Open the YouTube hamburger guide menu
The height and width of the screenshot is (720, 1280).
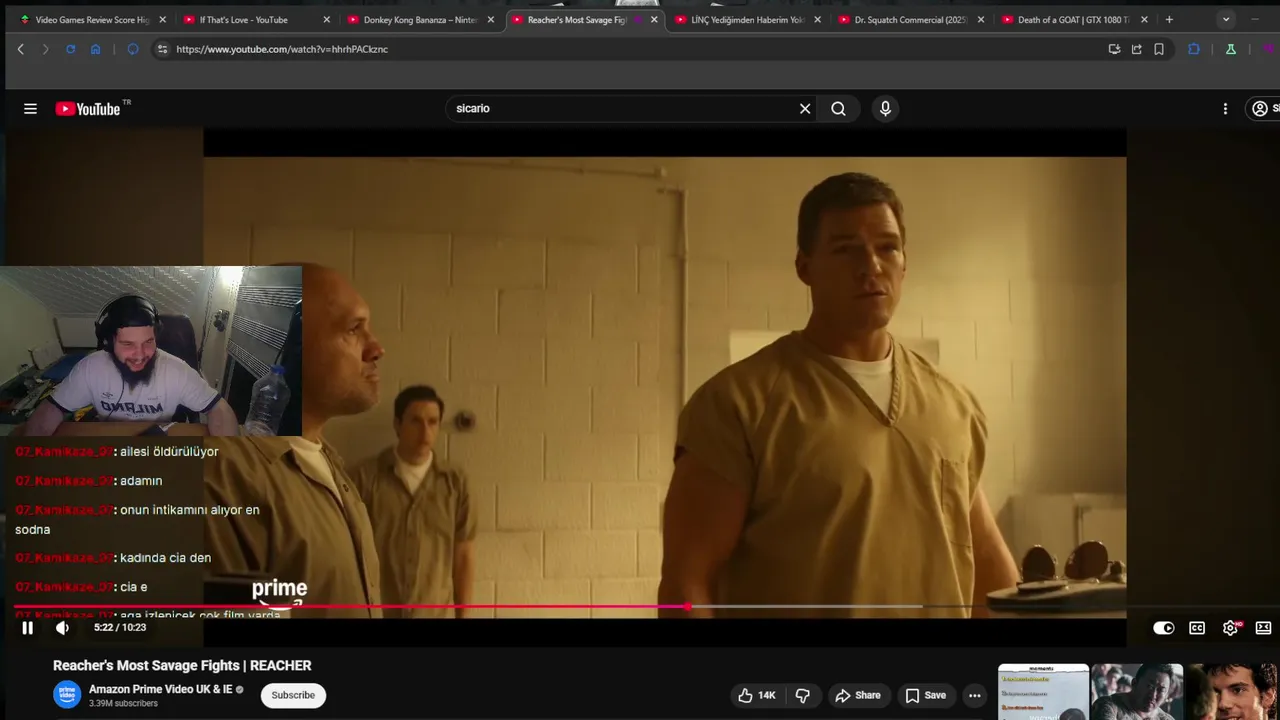(30, 109)
